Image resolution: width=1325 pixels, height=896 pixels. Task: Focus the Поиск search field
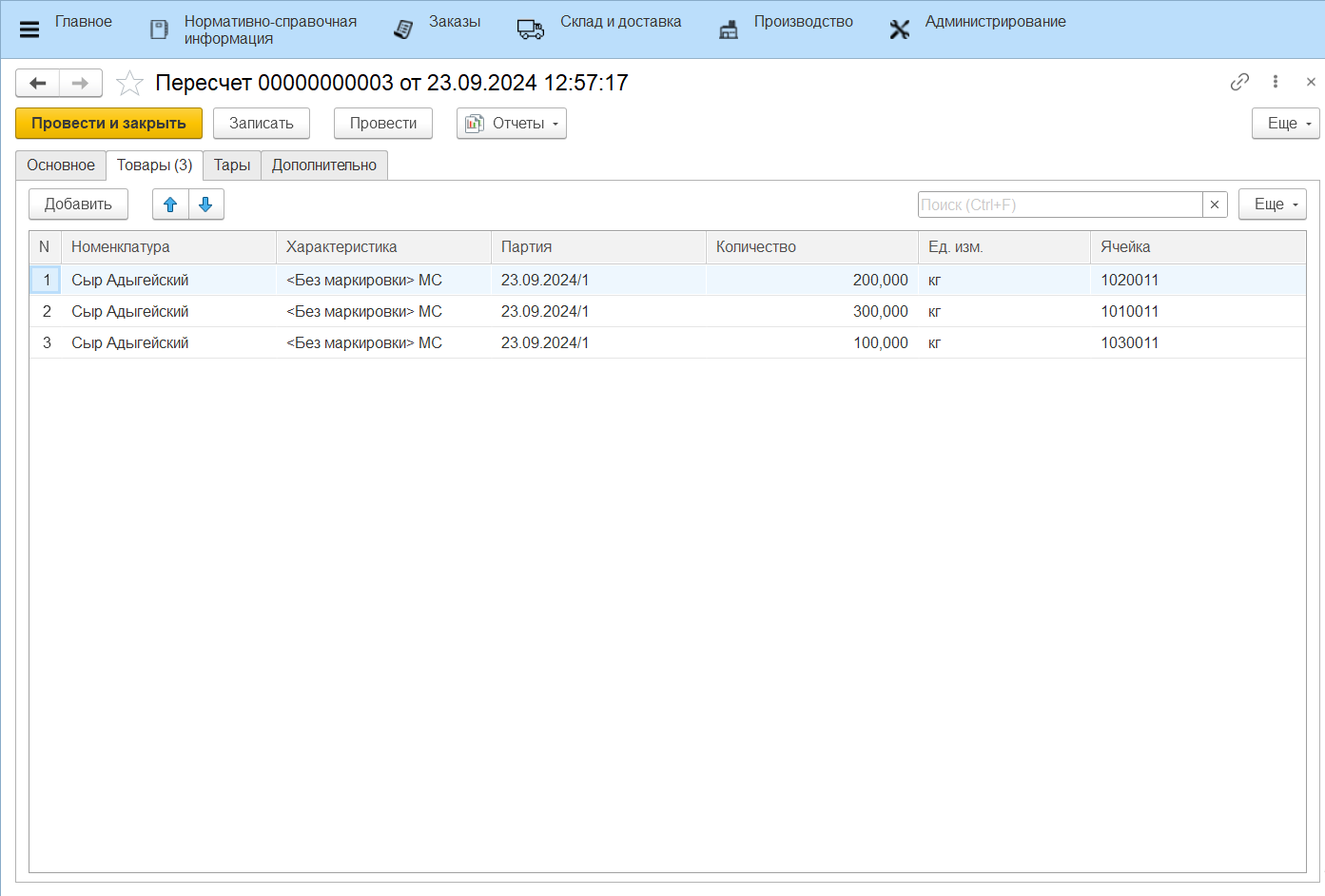pos(1059,205)
